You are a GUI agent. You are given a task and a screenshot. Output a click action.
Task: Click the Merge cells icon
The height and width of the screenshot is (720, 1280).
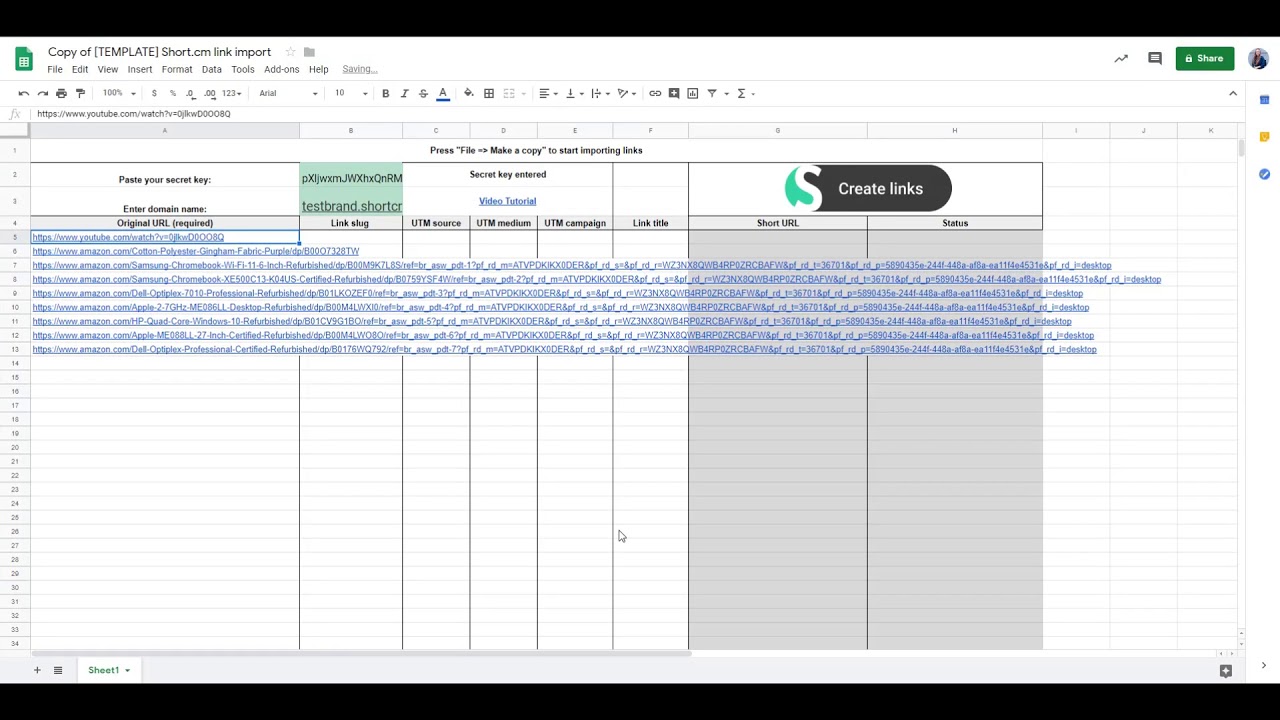[508, 93]
